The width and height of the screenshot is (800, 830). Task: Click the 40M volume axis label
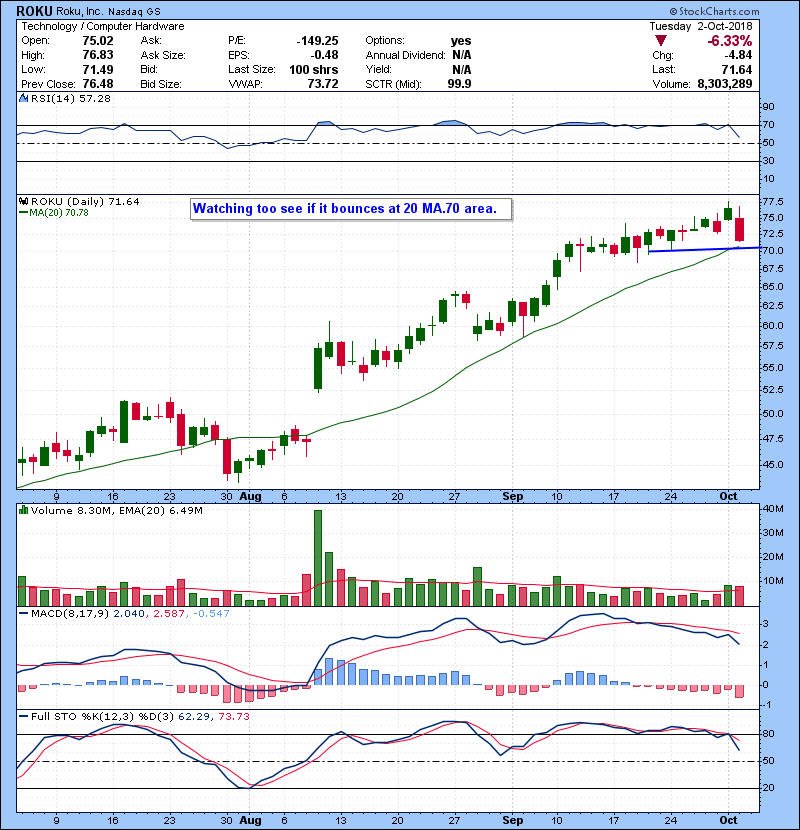772,509
